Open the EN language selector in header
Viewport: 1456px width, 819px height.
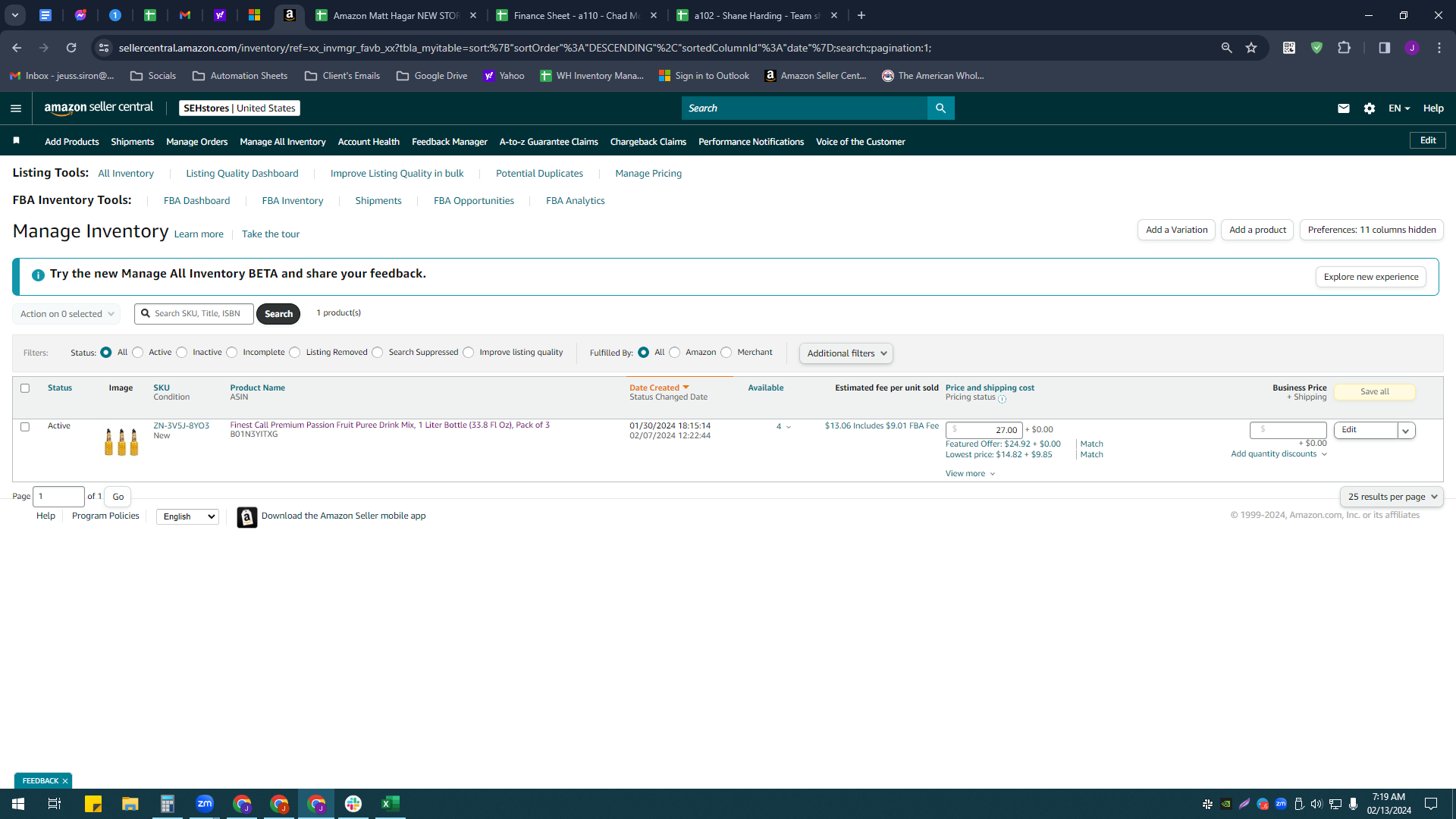[1399, 108]
